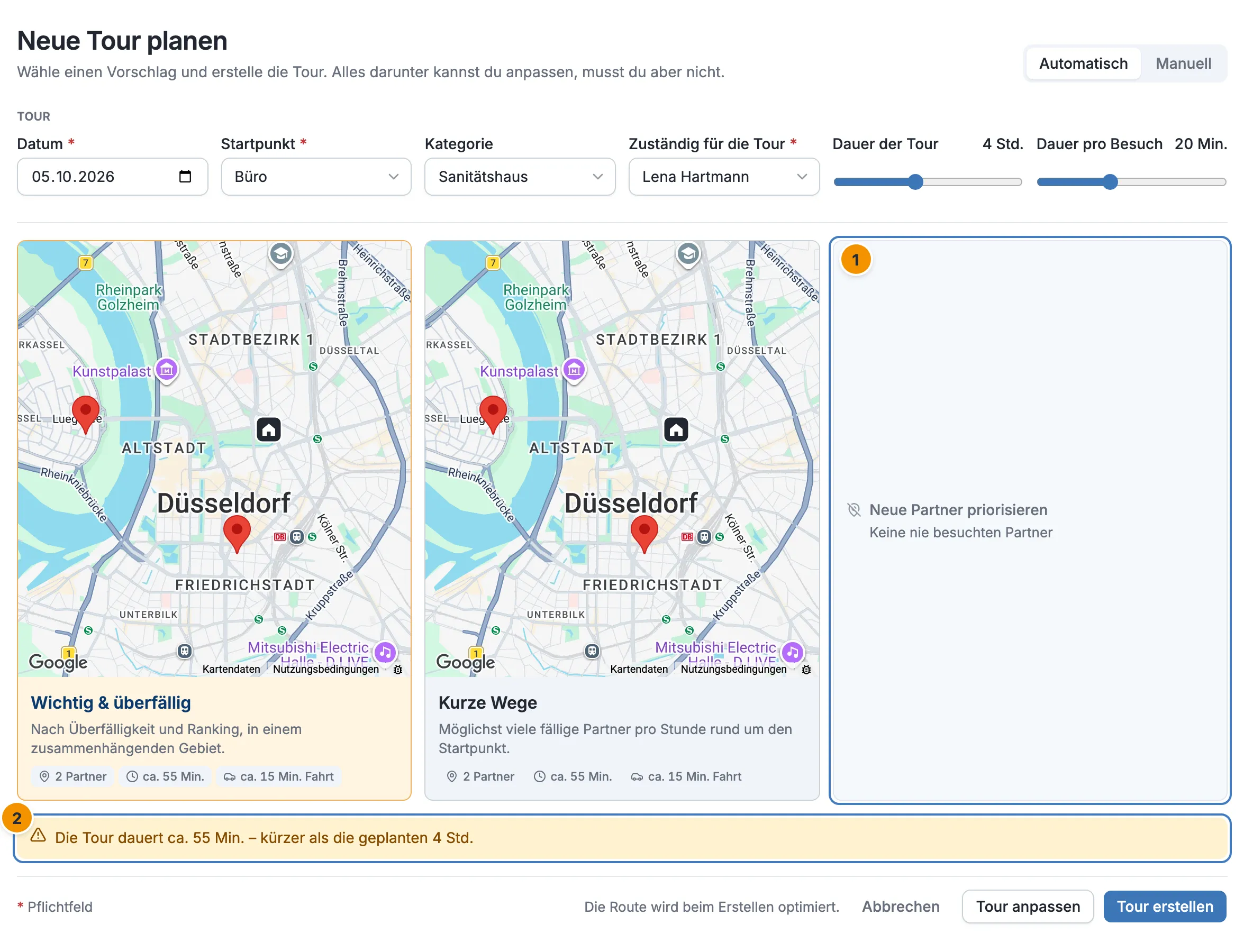This screenshot has width=1253, height=952.
Task: Select the red pin near Luegallee on the right map
Action: (493, 415)
